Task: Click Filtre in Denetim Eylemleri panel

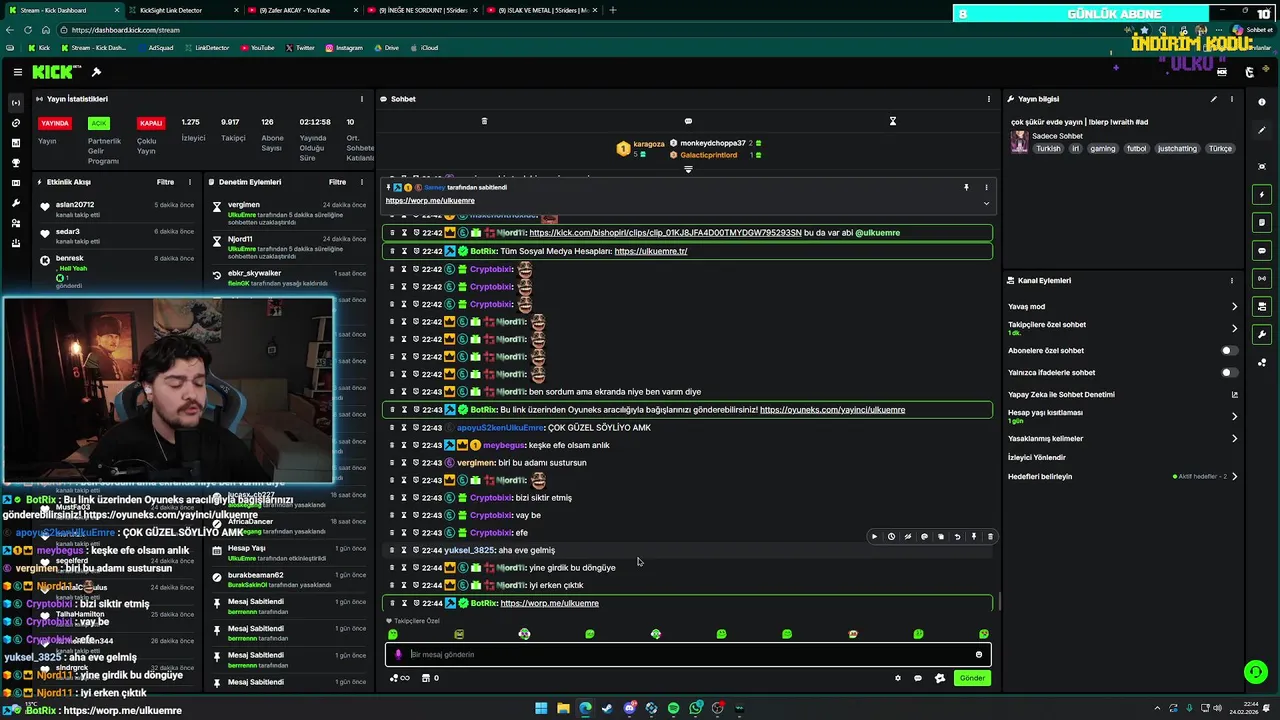Action: [x=338, y=182]
